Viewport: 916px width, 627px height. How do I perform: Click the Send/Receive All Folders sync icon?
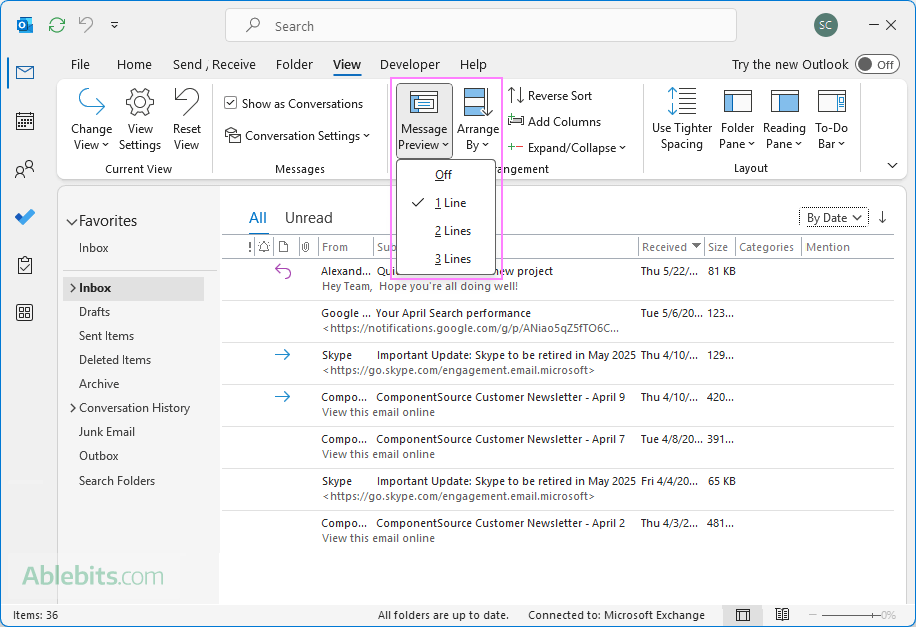(57, 25)
